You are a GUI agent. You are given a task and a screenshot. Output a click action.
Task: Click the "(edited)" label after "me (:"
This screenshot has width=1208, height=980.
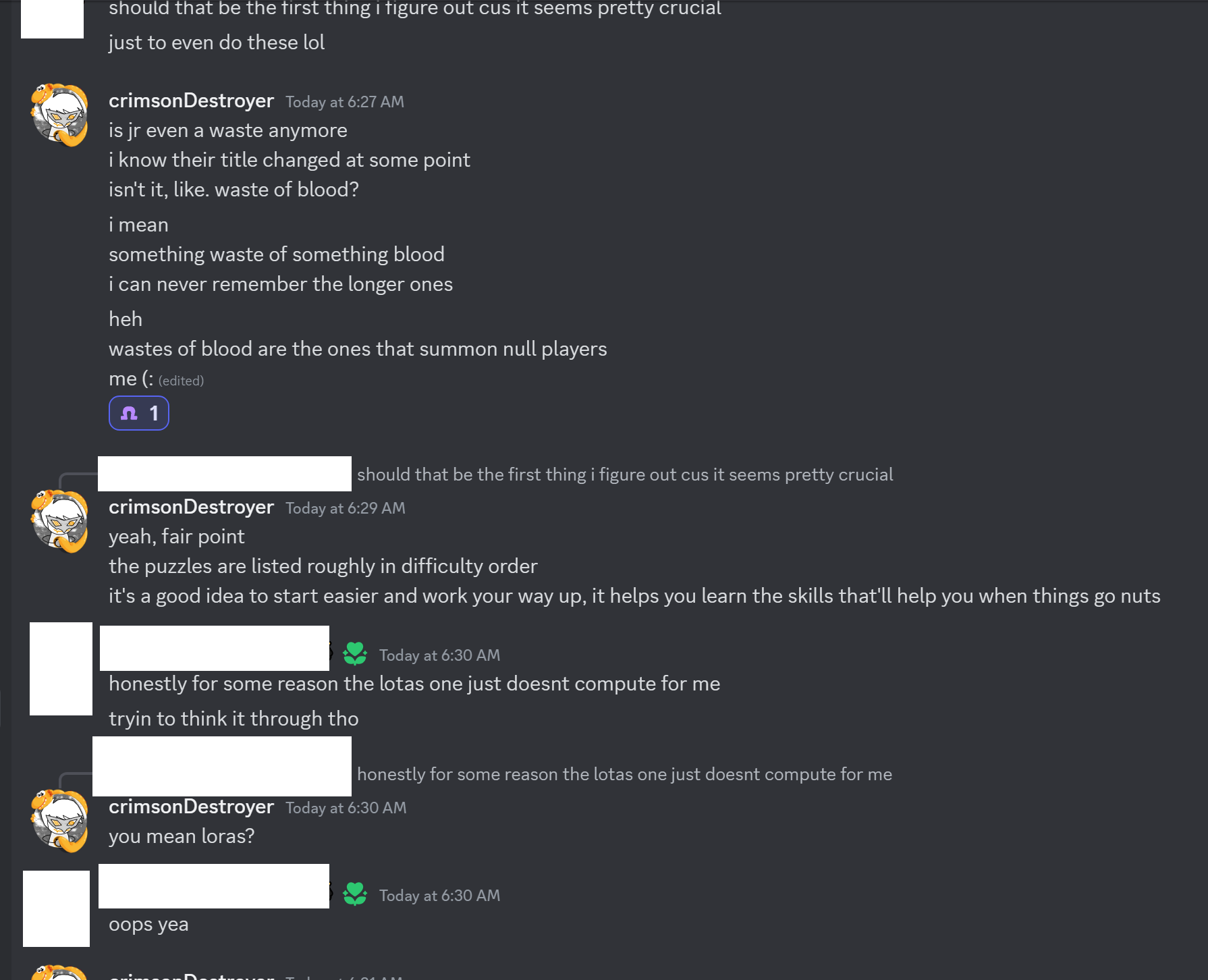click(181, 381)
